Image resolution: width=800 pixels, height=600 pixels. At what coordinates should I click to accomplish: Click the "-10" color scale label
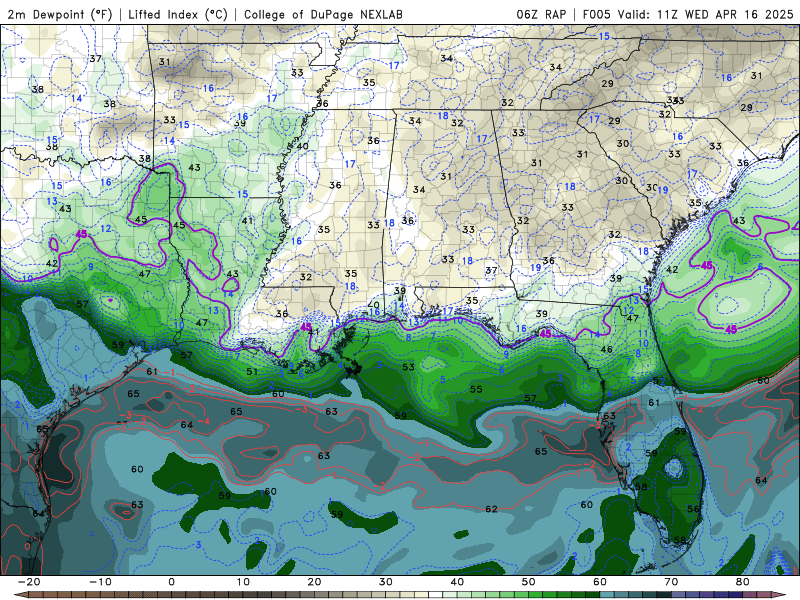click(101, 582)
